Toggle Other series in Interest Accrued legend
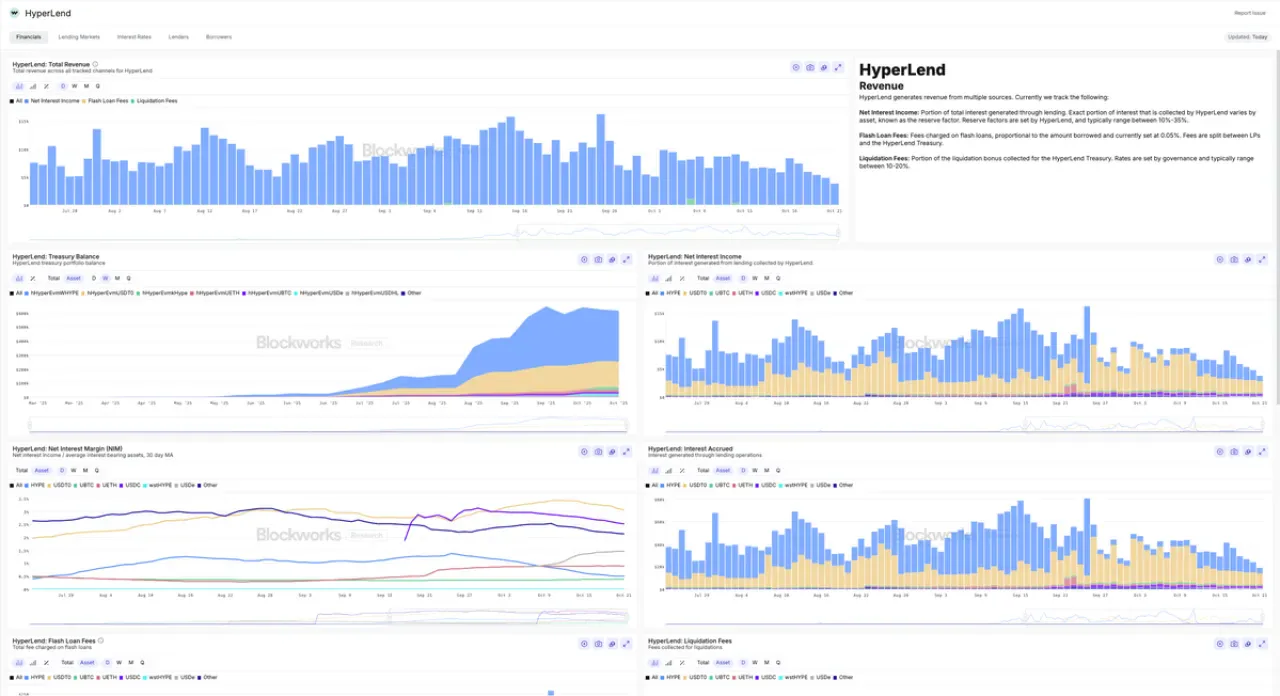1280x696 pixels. pos(843,485)
